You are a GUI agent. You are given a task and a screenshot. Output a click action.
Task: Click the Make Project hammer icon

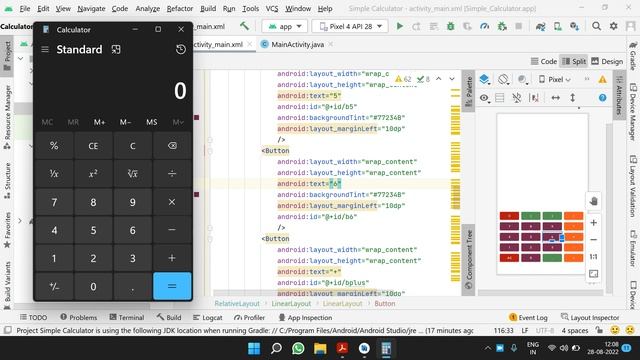244,26
